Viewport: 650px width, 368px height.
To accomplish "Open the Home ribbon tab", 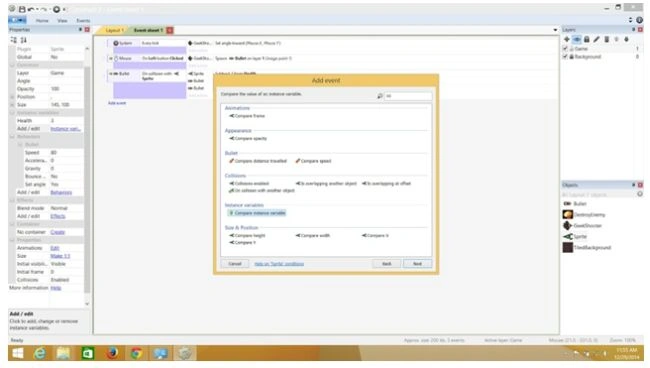I will (42, 20).
